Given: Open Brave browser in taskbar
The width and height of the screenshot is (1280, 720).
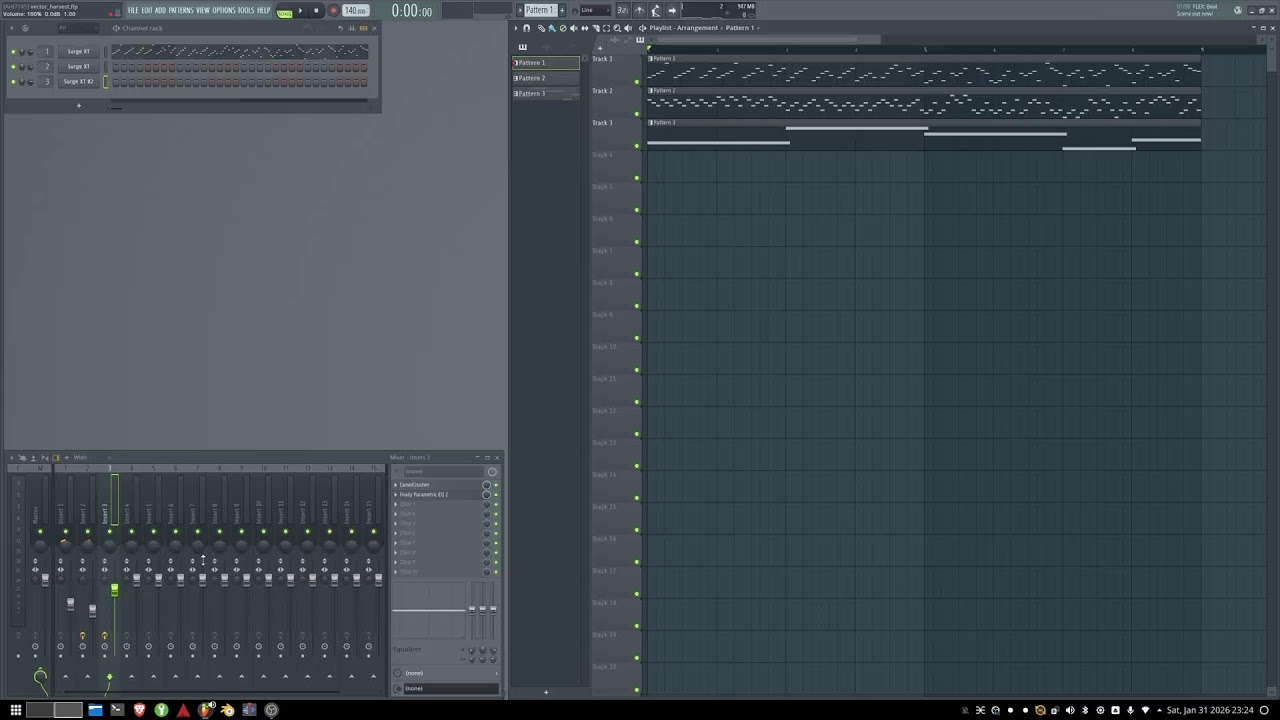Looking at the screenshot, I should point(139,710).
